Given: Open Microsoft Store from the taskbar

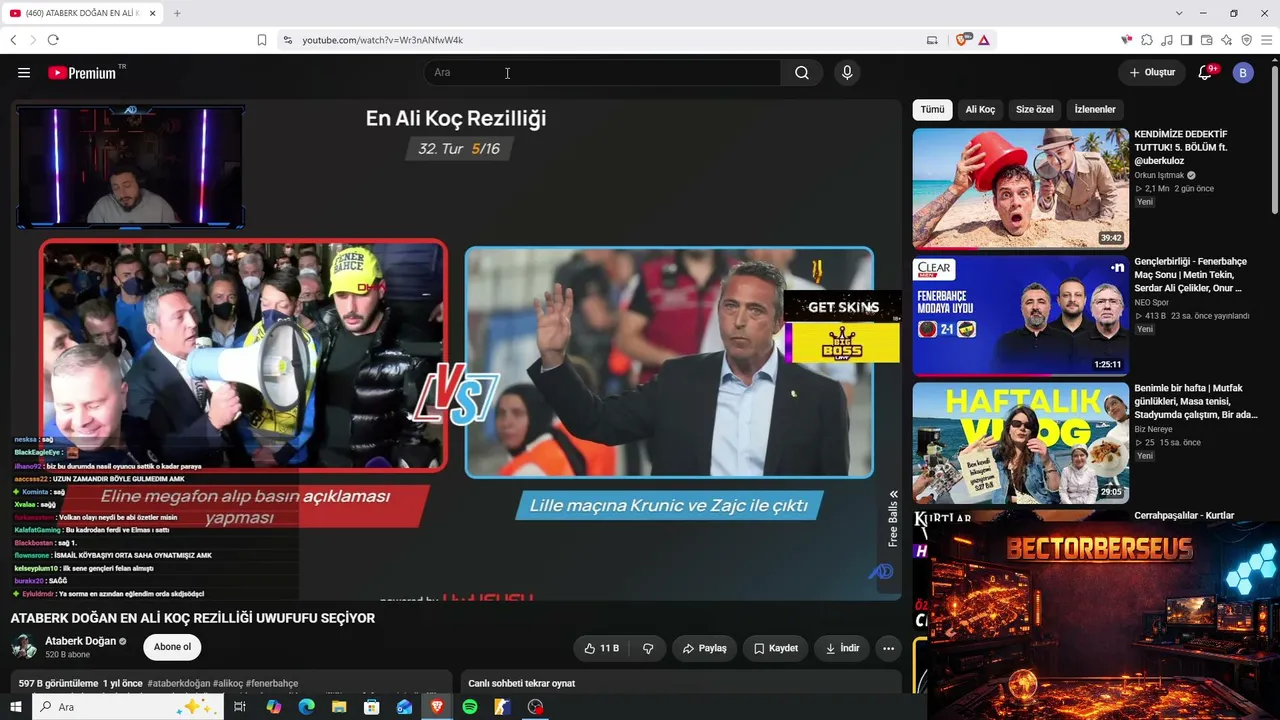Looking at the screenshot, I should (372, 707).
